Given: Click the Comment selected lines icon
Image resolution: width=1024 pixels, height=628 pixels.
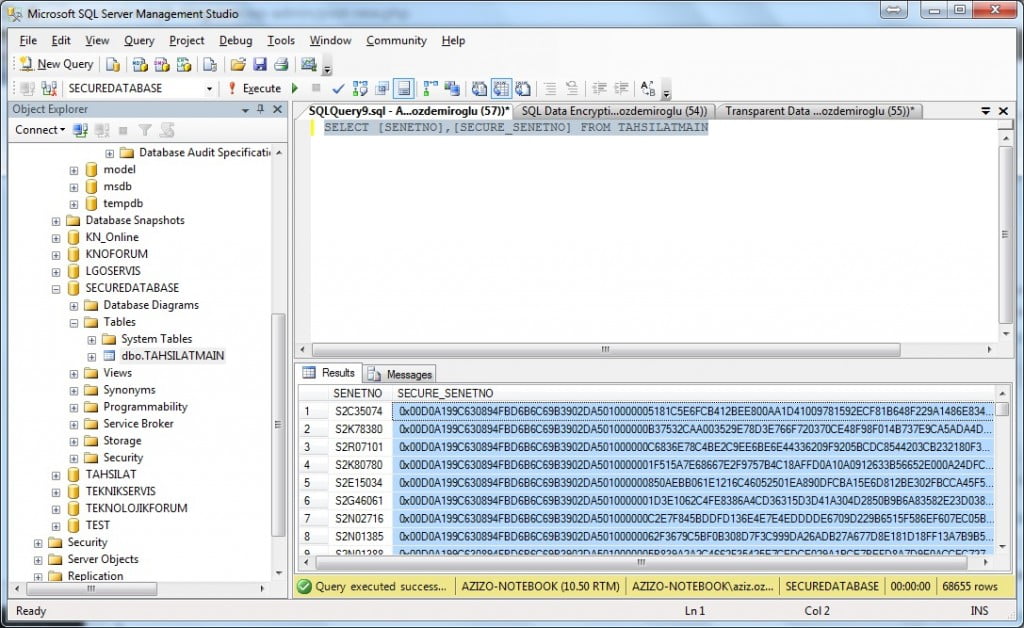Looking at the screenshot, I should pyautogui.click(x=598, y=88).
